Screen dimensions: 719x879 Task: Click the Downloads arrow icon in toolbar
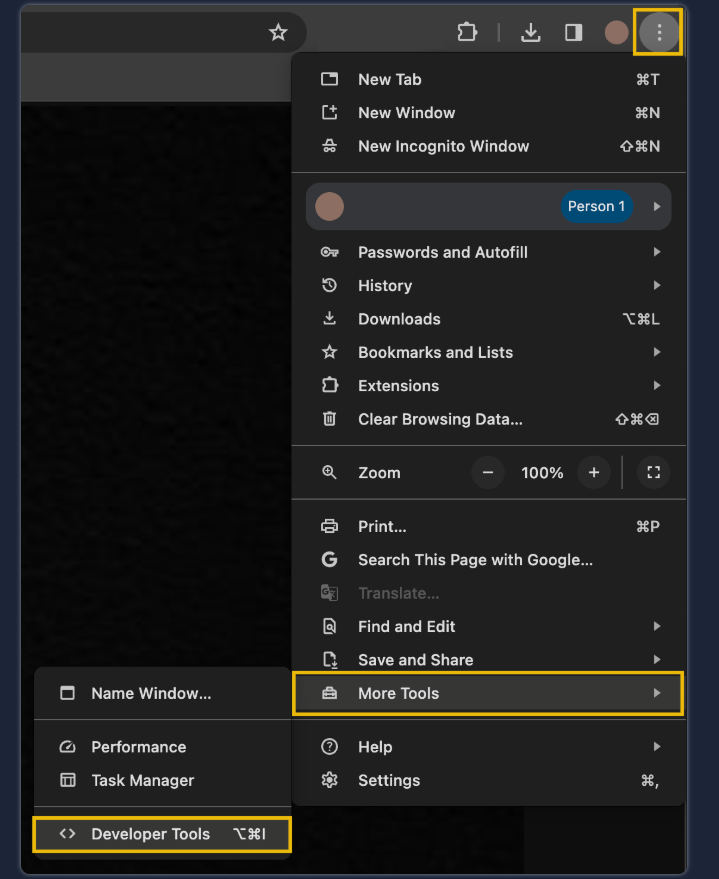[531, 33]
